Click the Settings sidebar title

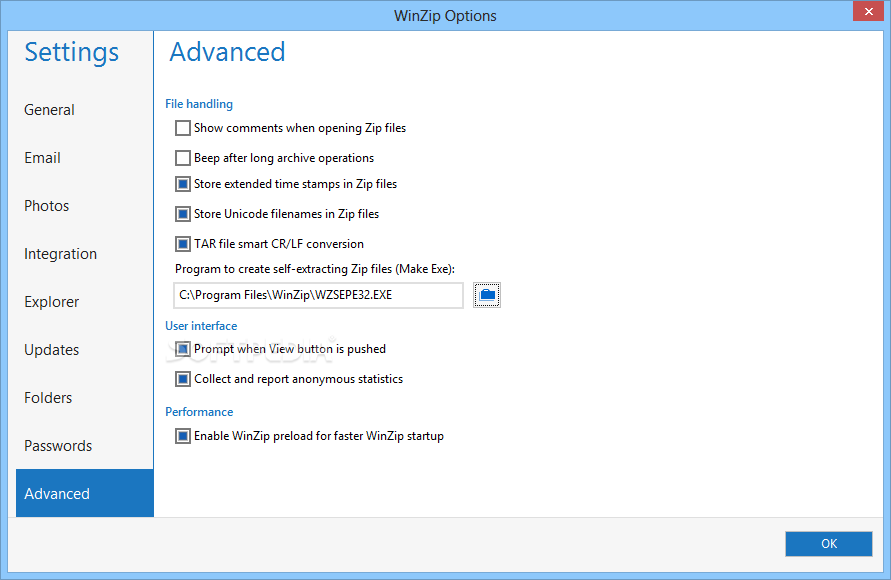72,52
